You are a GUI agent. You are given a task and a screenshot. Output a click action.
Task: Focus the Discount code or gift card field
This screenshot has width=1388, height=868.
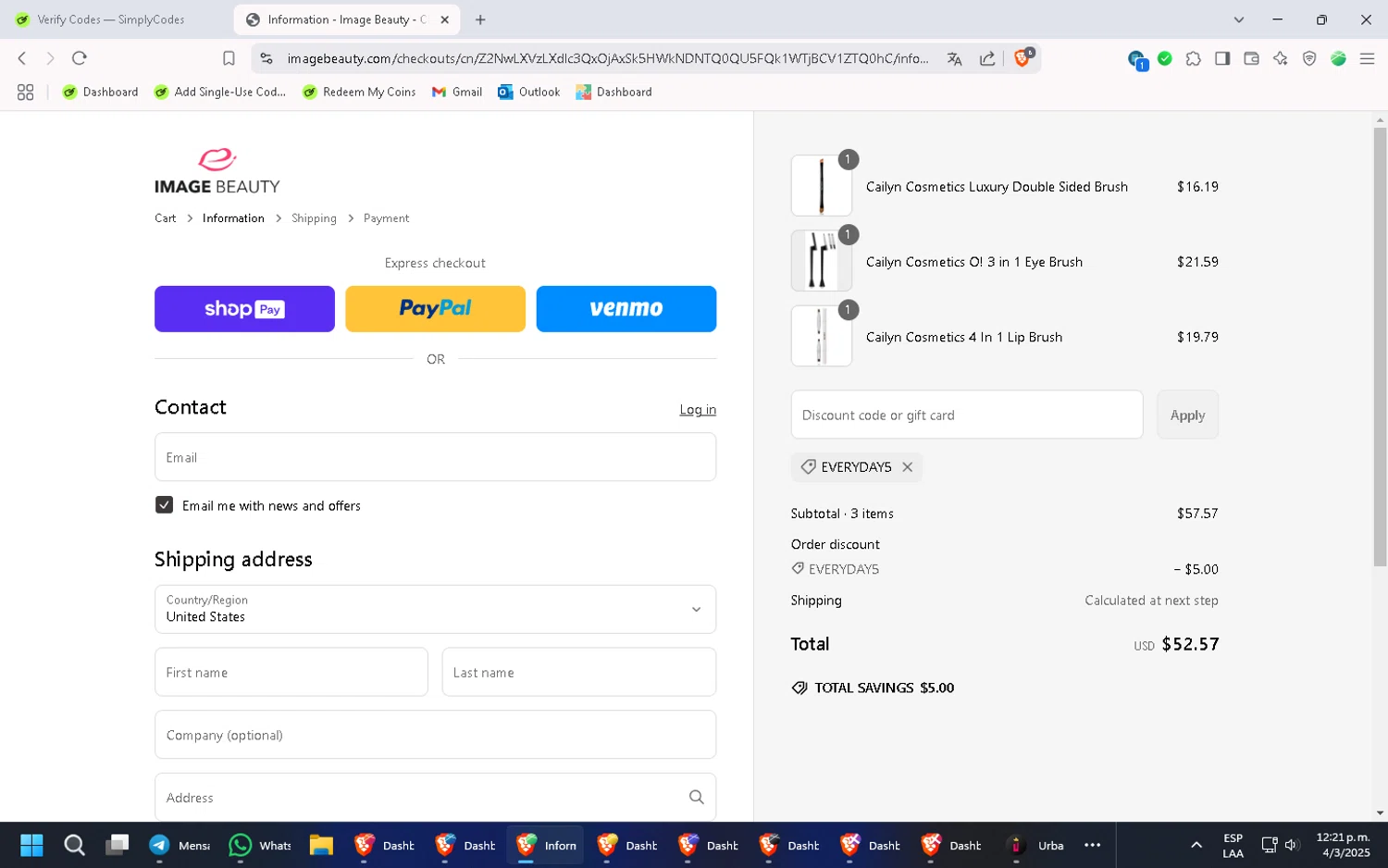(x=967, y=415)
